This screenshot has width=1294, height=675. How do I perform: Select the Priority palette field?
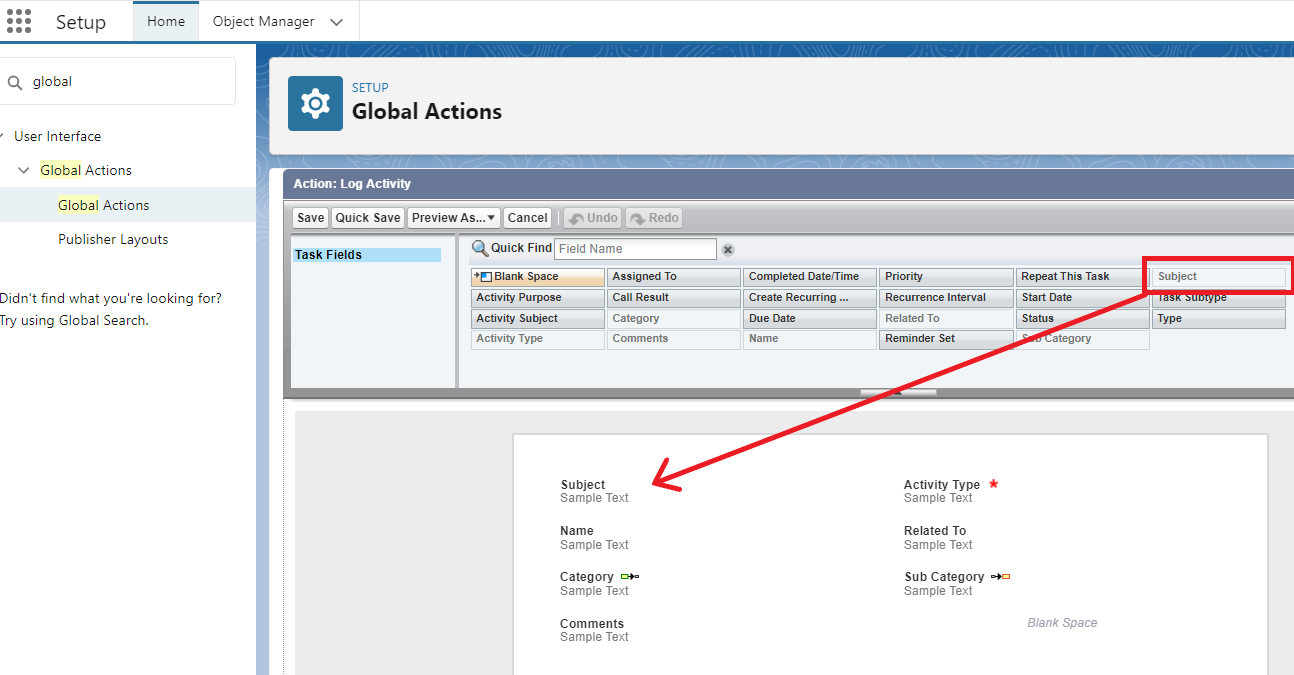(946, 277)
